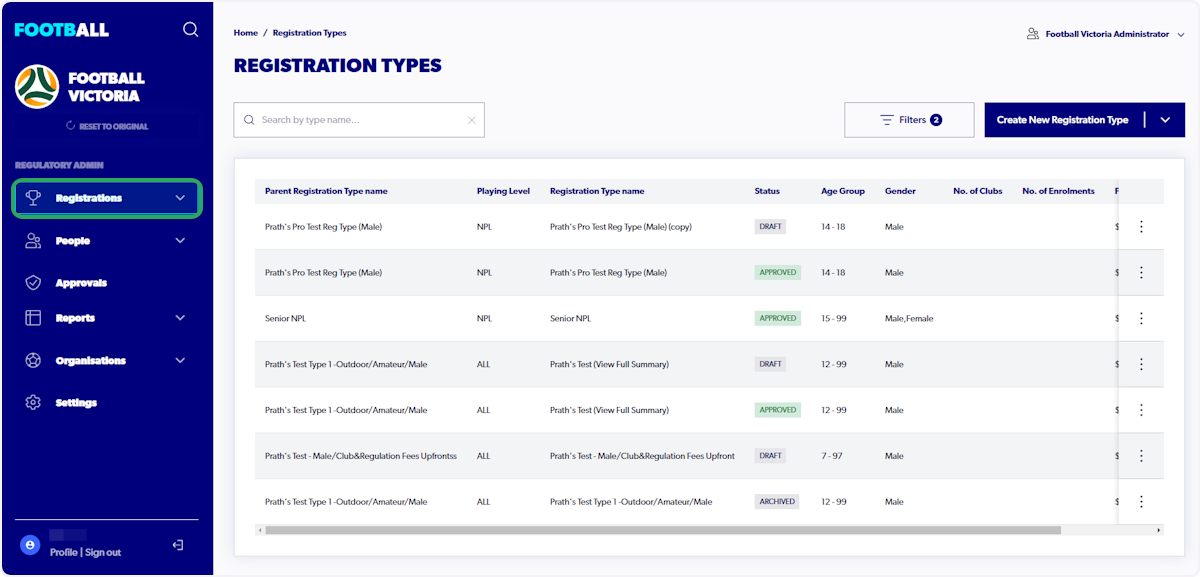1200x577 pixels.
Task: Click scrollbar left arrow of table
Action: point(259,530)
